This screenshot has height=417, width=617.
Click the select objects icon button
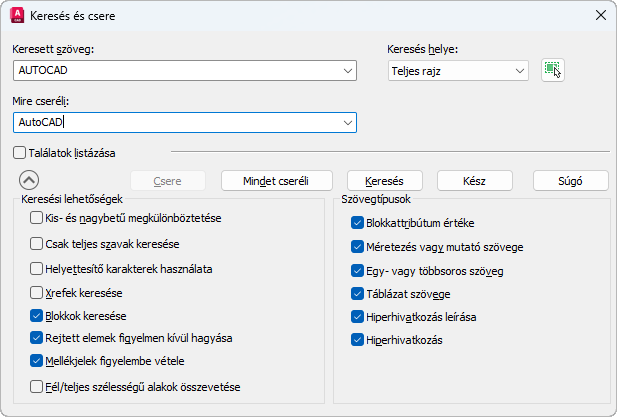coord(552,70)
